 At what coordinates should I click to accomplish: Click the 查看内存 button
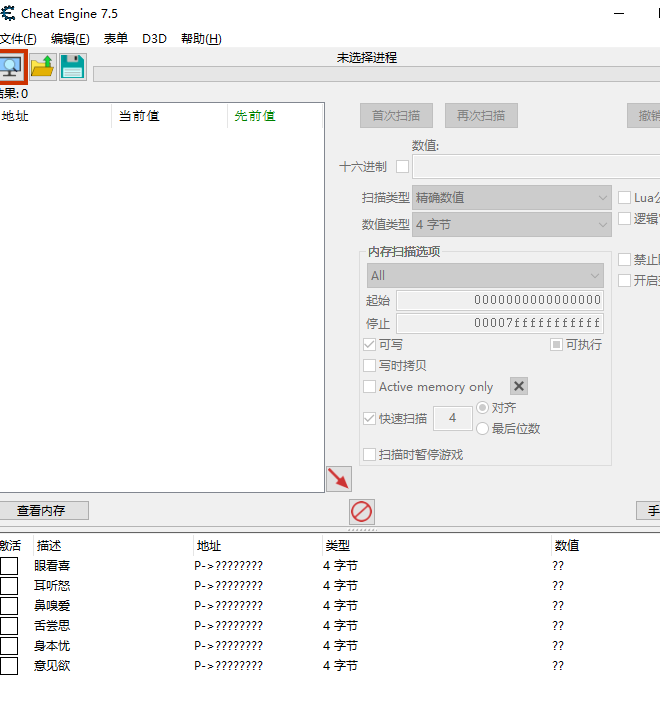[41, 511]
